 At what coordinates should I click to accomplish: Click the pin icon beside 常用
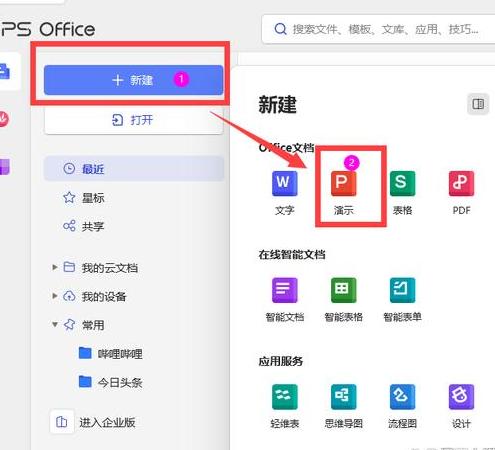[x=69, y=324]
